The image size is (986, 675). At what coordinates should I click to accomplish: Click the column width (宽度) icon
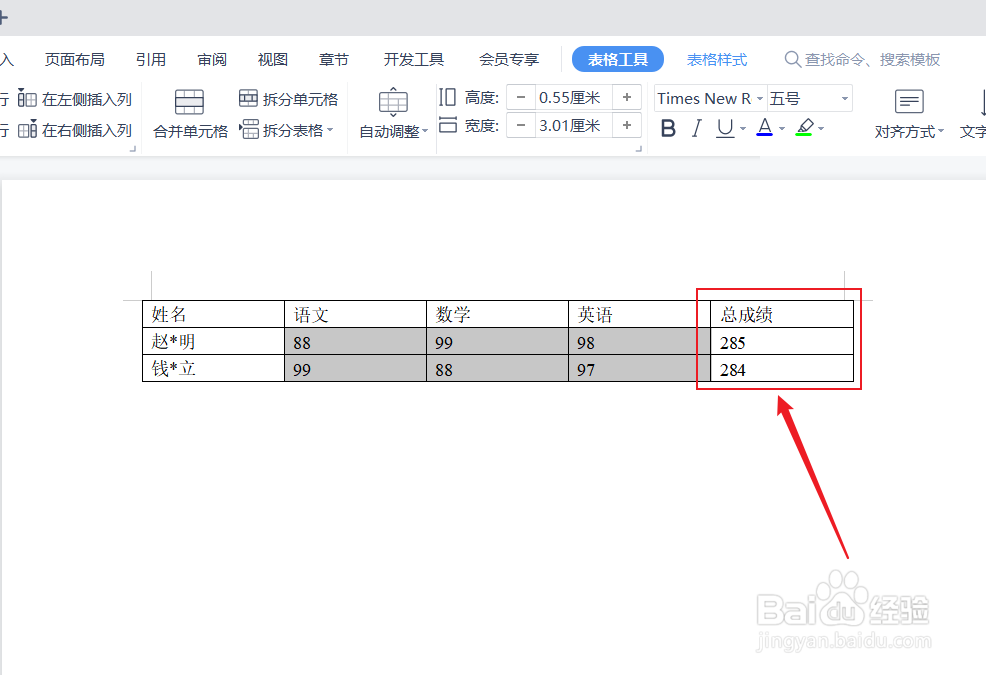coord(446,125)
